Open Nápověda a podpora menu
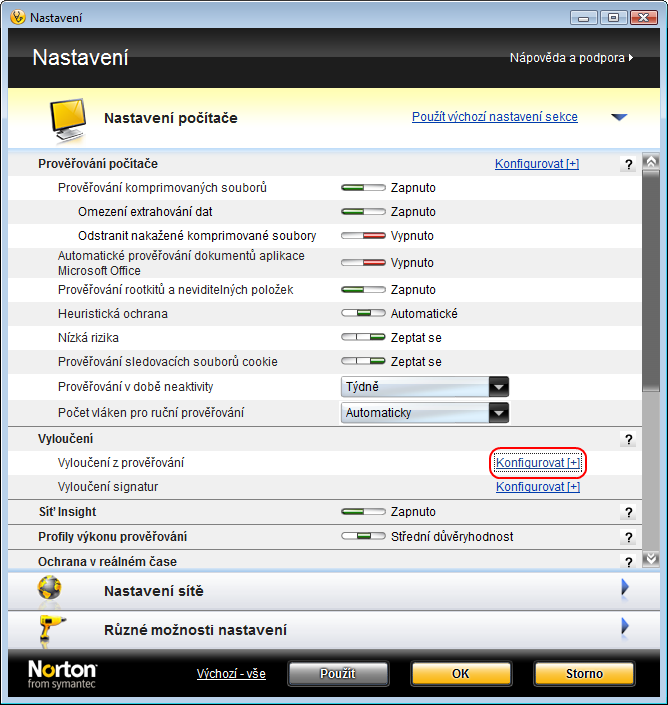The width and height of the screenshot is (668, 705). [x=571, y=58]
